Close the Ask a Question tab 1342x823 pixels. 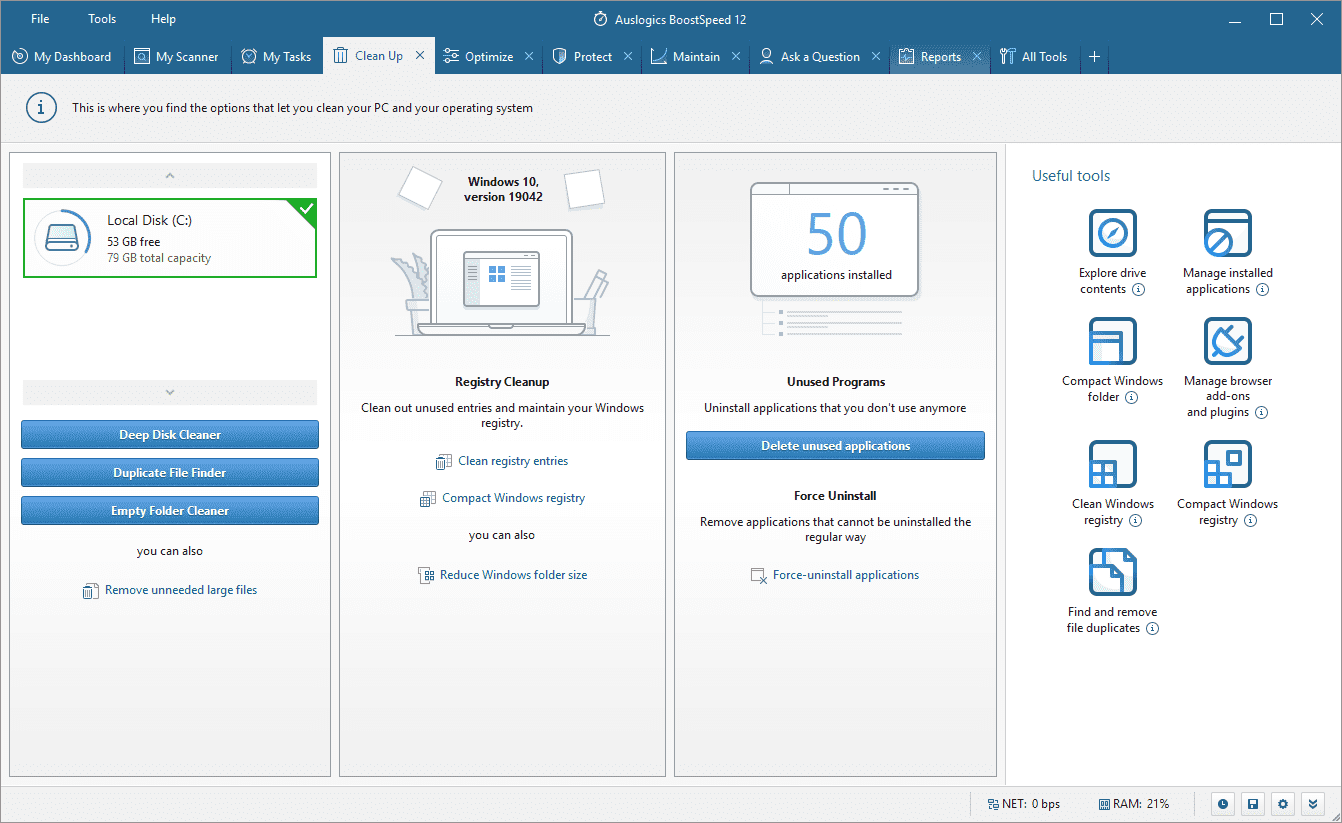point(877,57)
